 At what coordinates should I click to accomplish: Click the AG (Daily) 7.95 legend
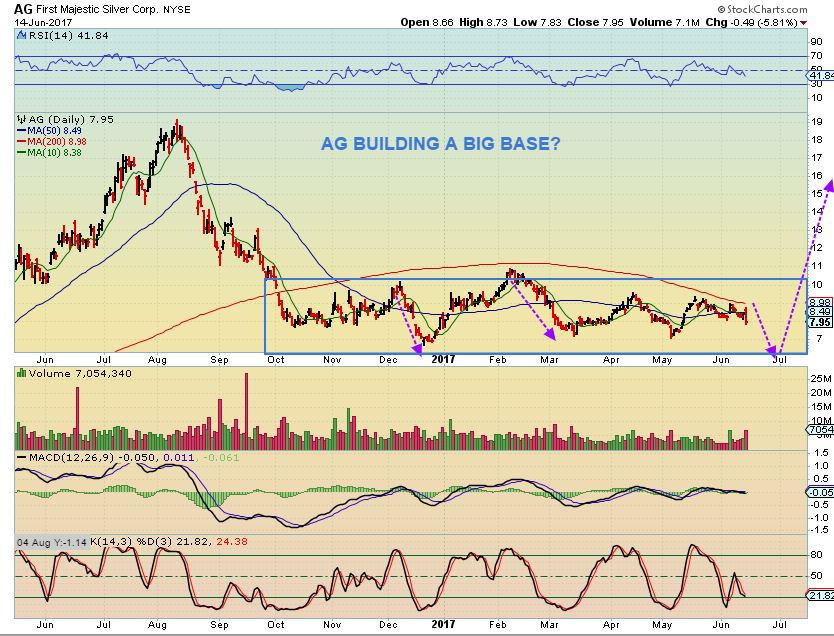coord(71,119)
